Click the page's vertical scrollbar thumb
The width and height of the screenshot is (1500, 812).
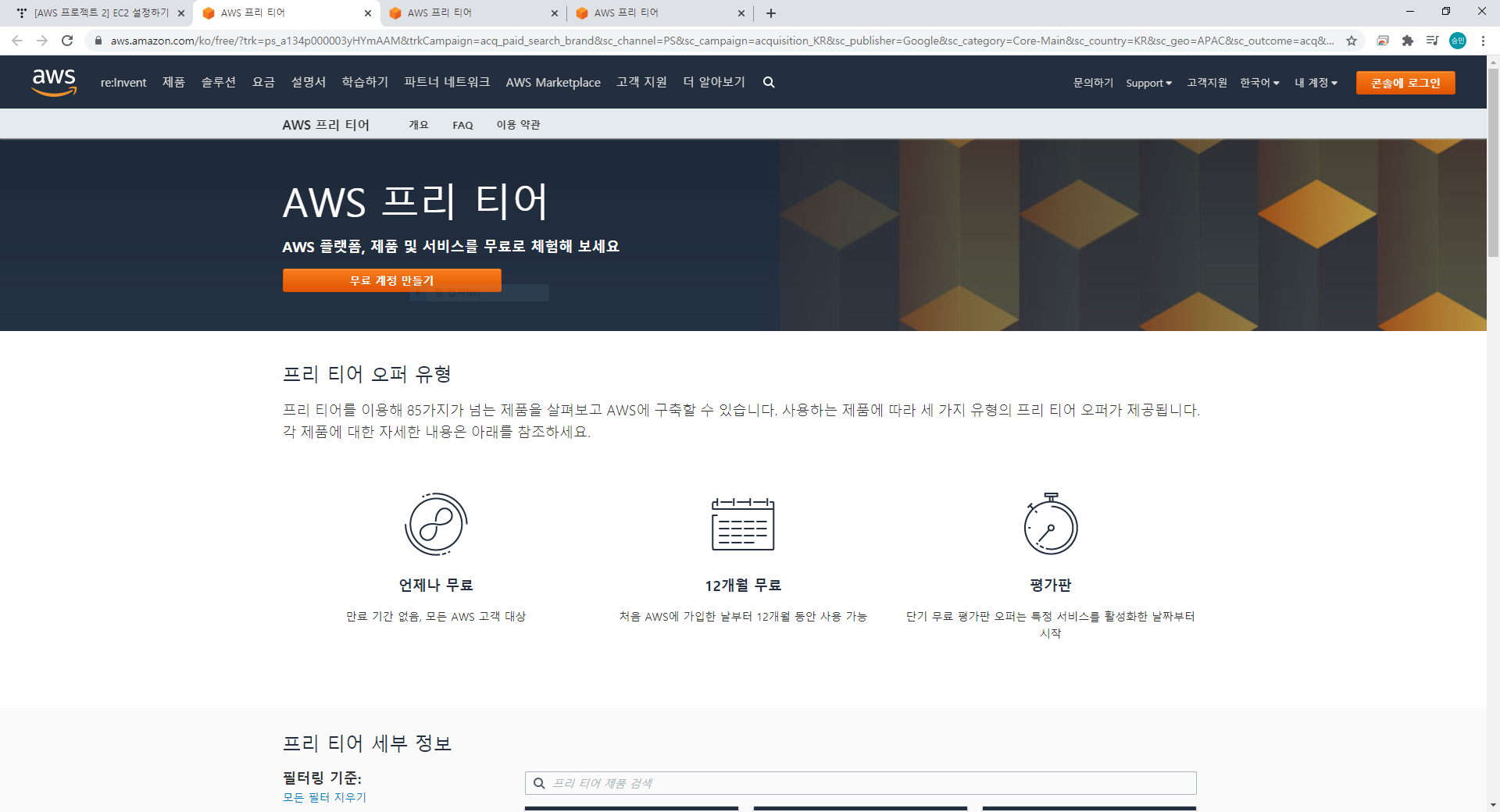click(1493, 162)
